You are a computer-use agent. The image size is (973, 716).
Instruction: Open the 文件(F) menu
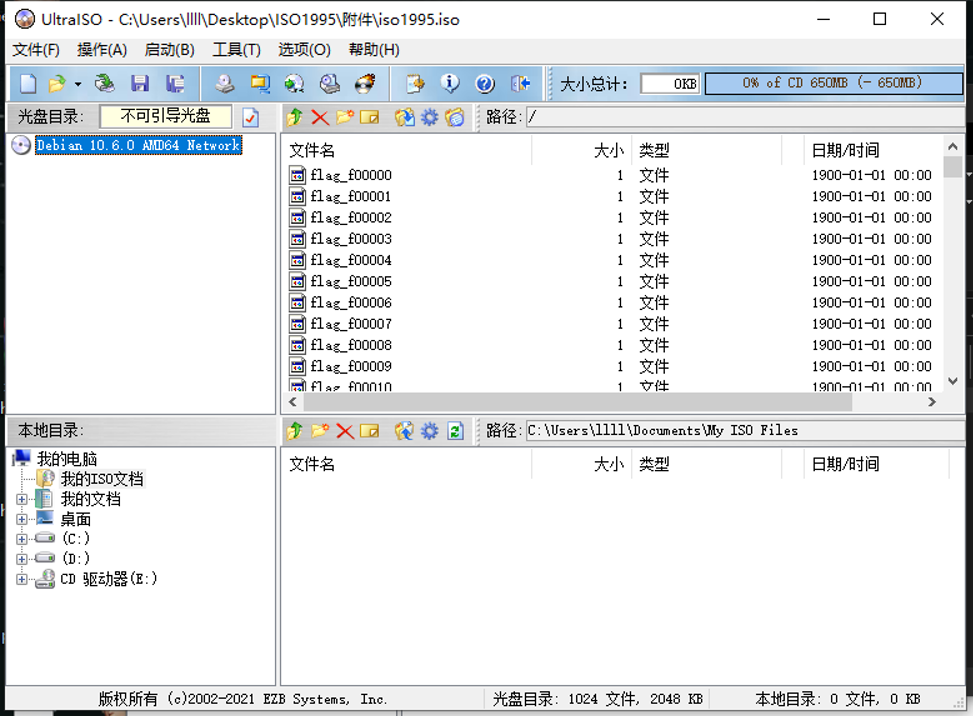pos(36,50)
